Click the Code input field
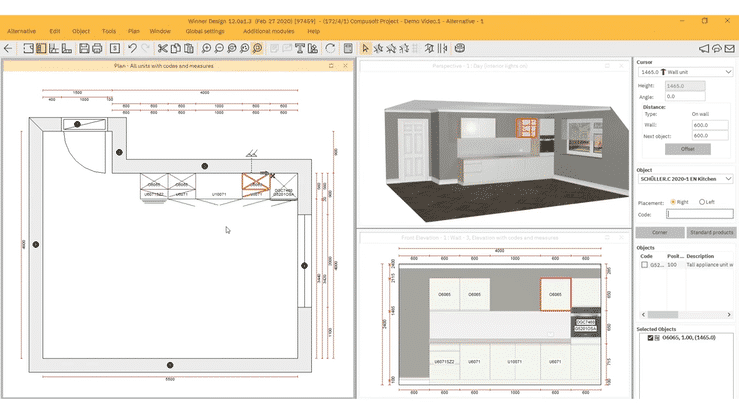 pos(699,214)
